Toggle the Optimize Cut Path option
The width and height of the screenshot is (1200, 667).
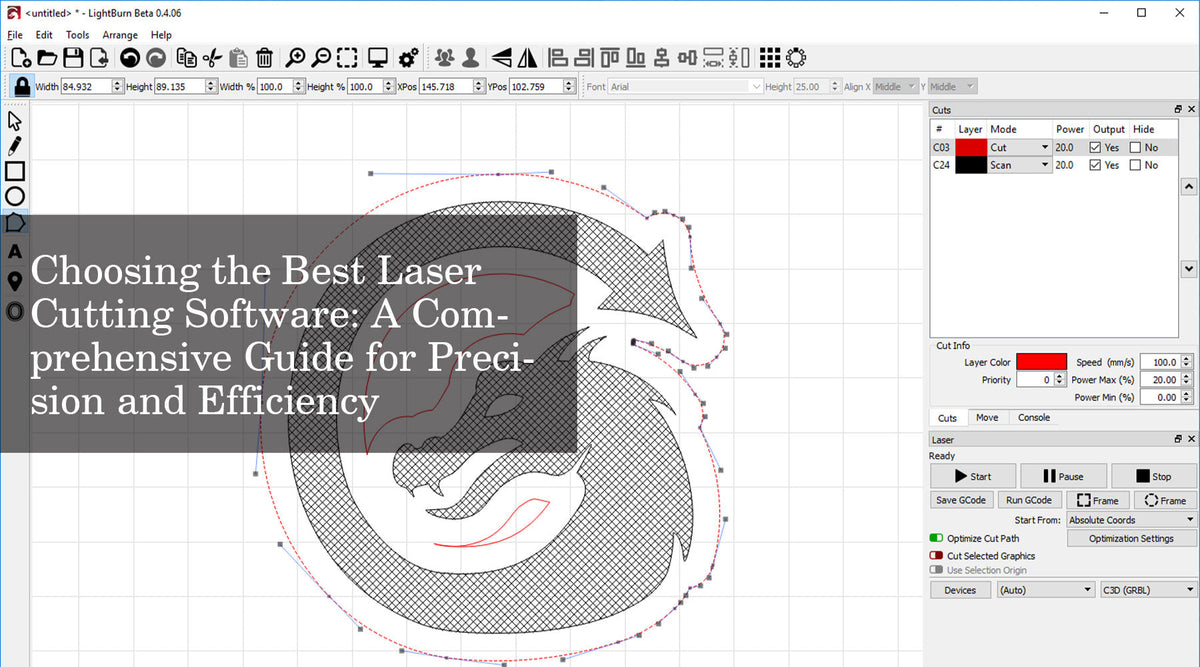pyautogui.click(x=935, y=538)
